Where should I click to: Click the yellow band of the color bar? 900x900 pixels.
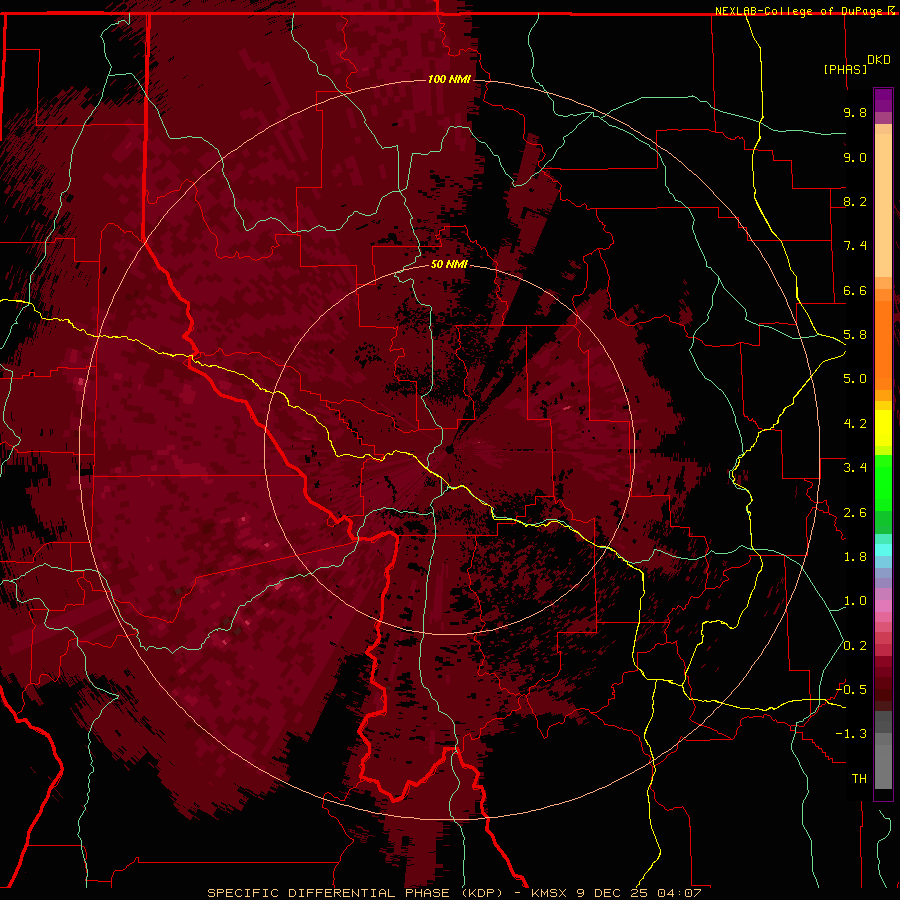point(883,428)
